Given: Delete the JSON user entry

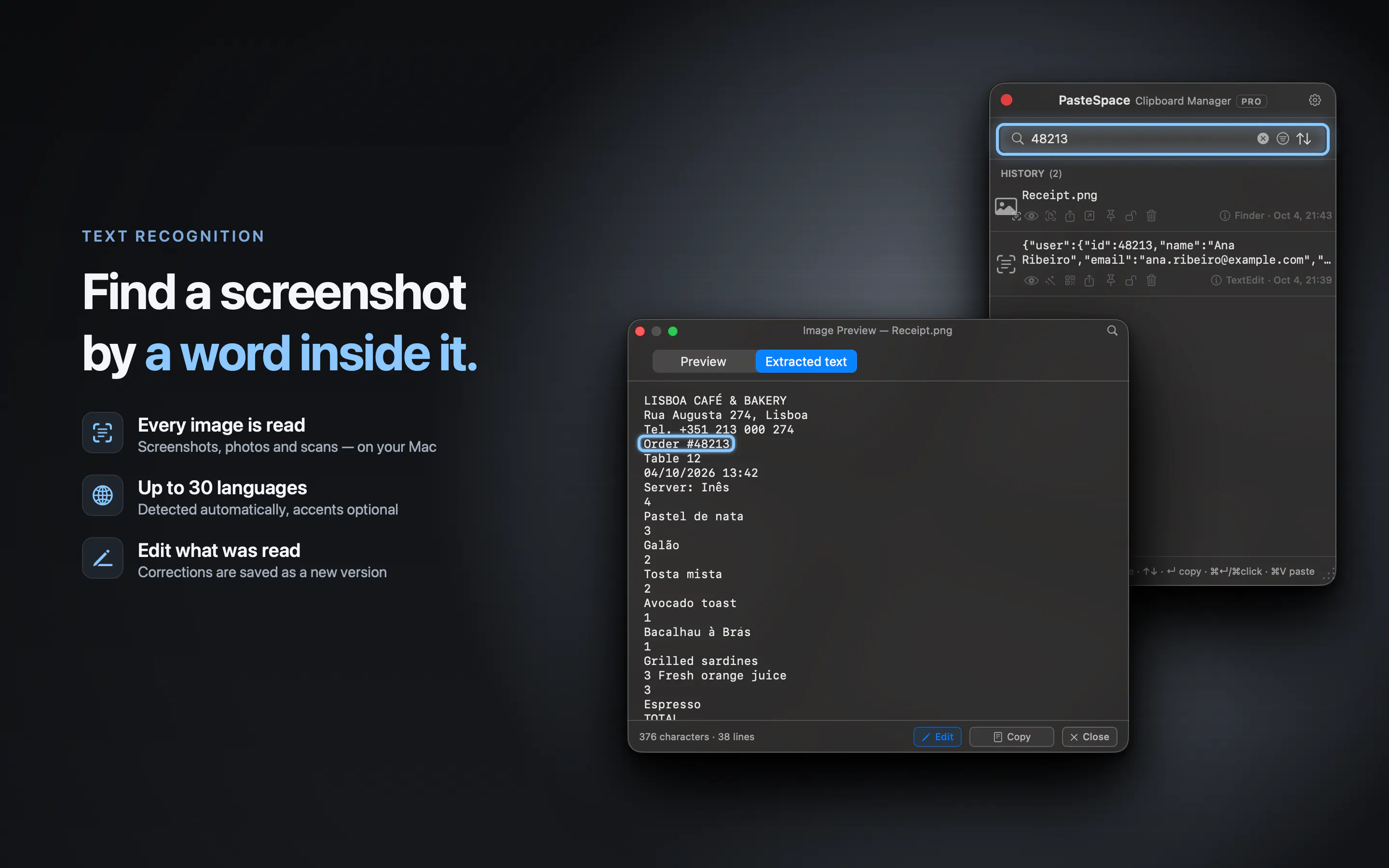Looking at the screenshot, I should click(x=1151, y=281).
